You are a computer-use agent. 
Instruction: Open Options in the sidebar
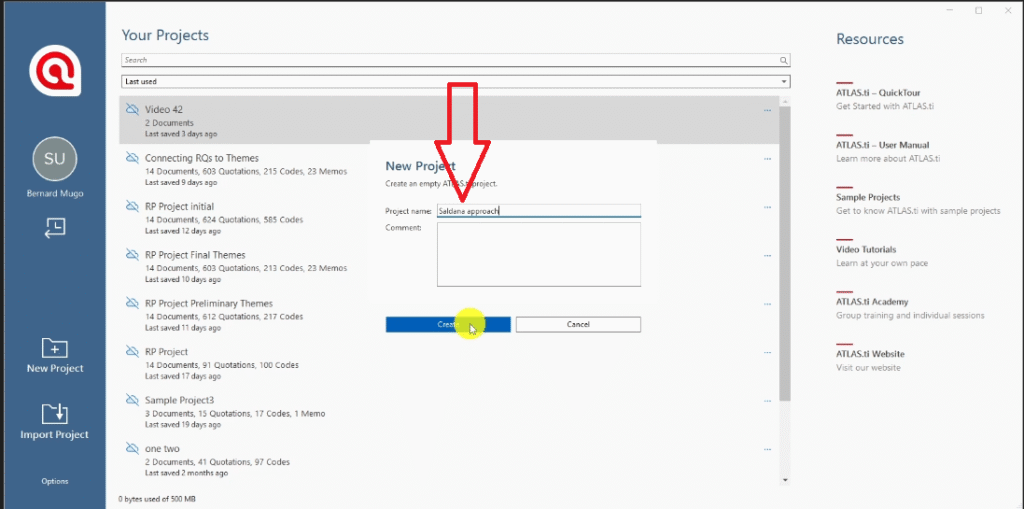pos(55,481)
